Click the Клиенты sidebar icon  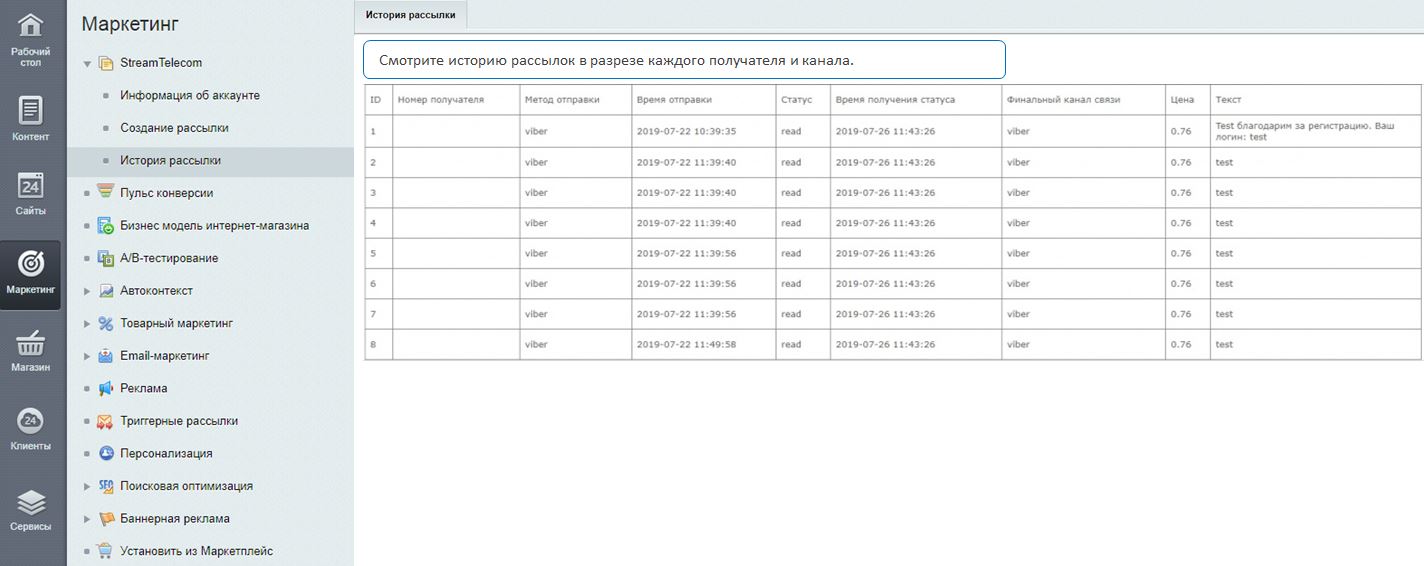(x=31, y=421)
